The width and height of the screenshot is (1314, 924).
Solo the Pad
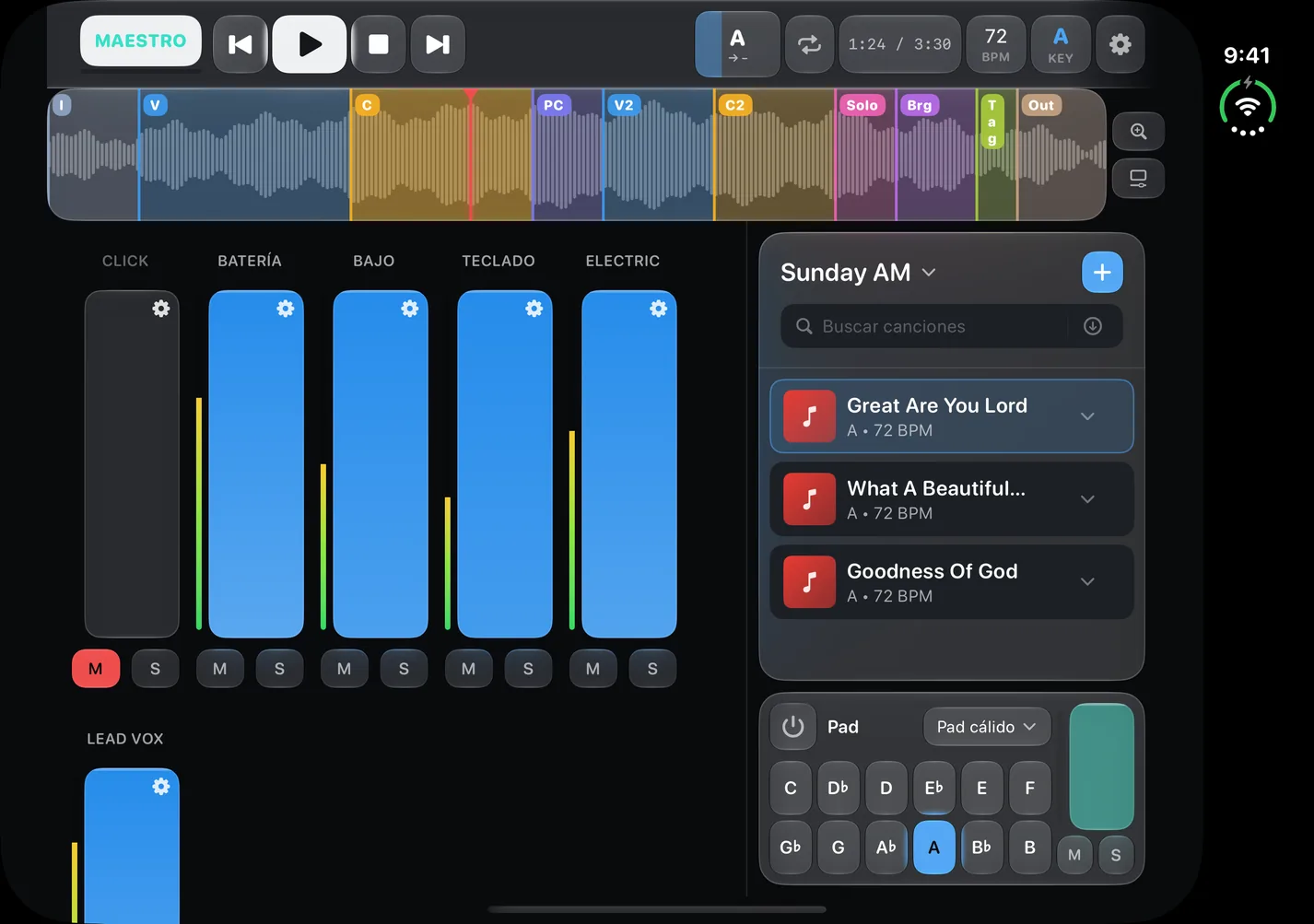(1116, 855)
